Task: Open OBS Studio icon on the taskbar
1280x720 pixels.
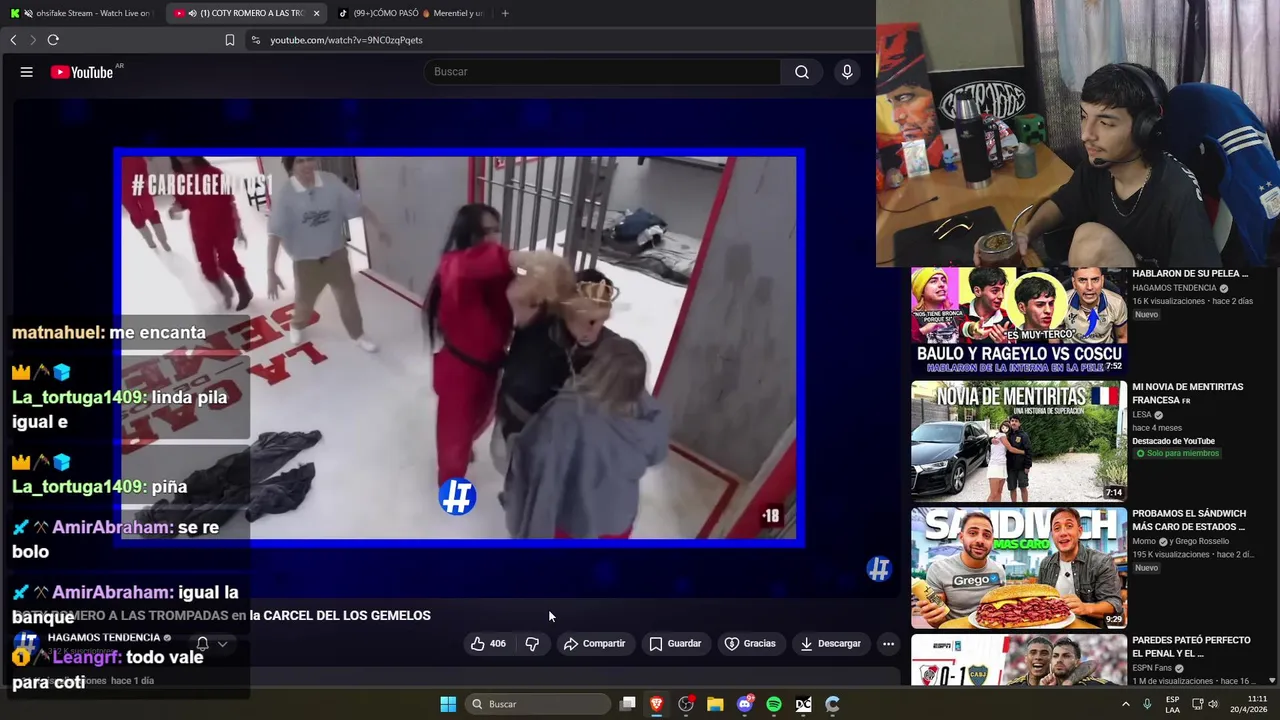Action: 686,704
